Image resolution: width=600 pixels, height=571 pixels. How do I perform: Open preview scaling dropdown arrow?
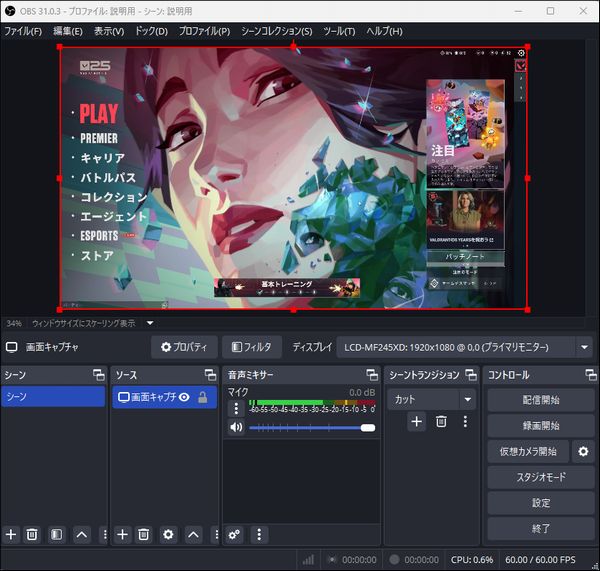pyautogui.click(x=150, y=323)
